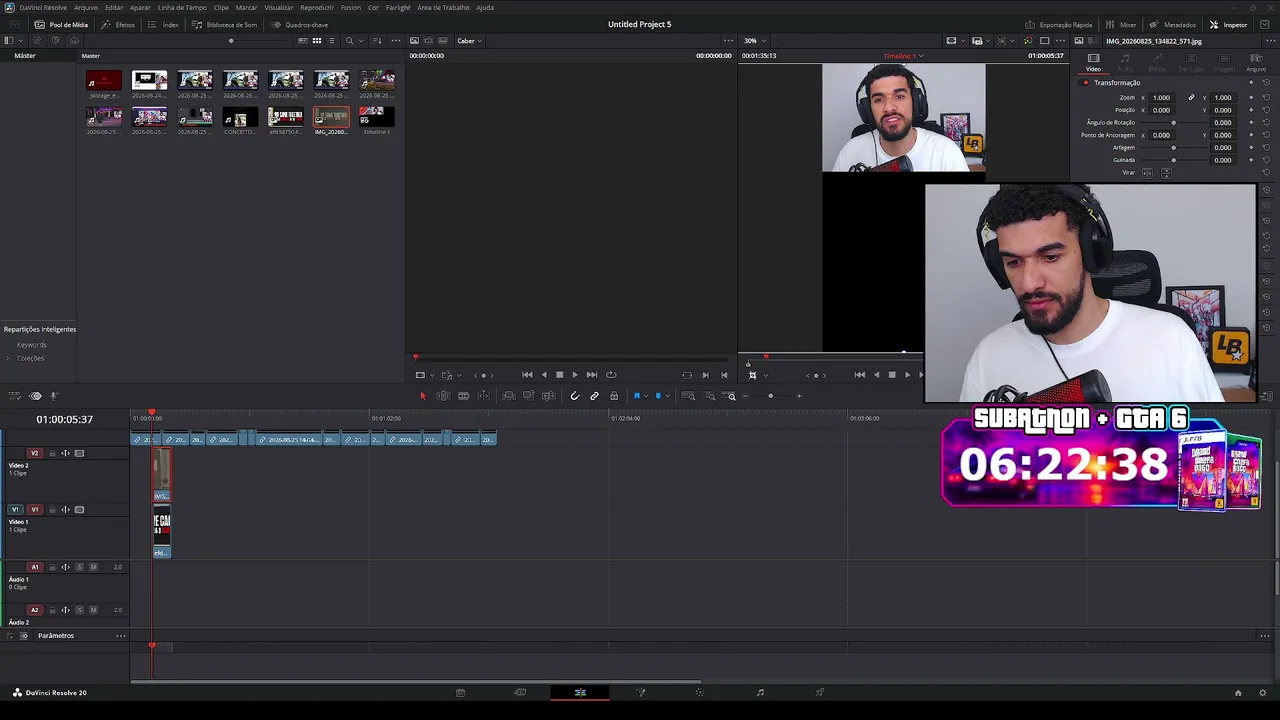Open media pool sort order menu

pos(377,41)
